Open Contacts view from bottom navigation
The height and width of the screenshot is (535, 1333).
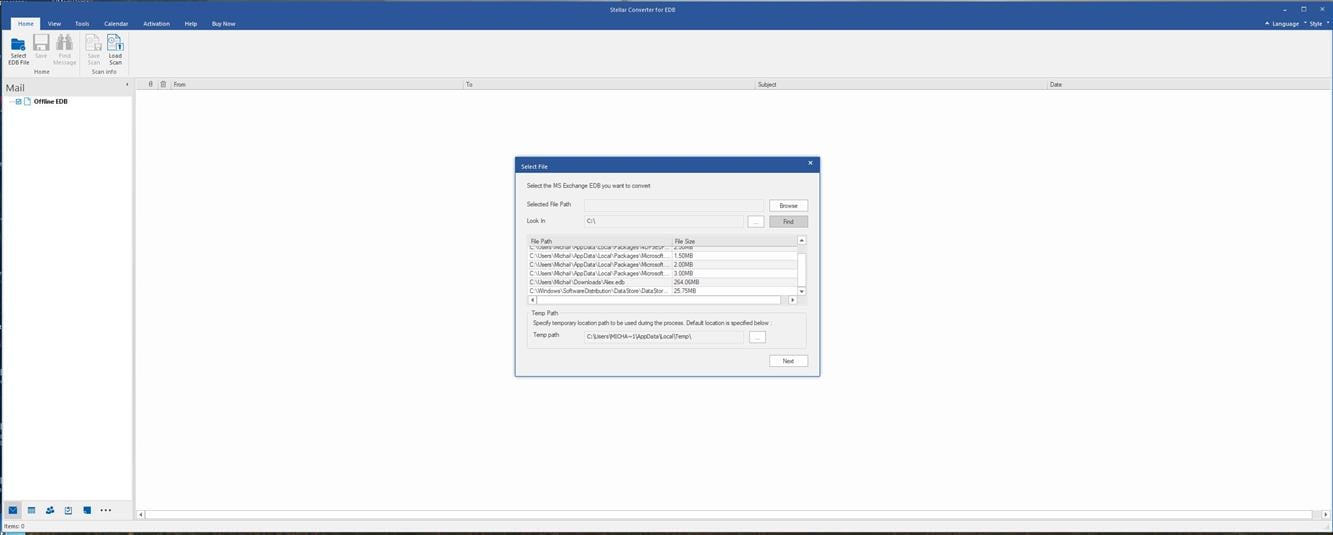50,510
